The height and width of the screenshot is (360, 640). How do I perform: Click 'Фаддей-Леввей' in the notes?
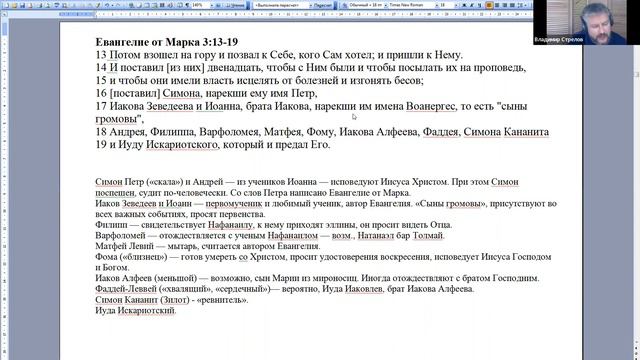point(126,289)
